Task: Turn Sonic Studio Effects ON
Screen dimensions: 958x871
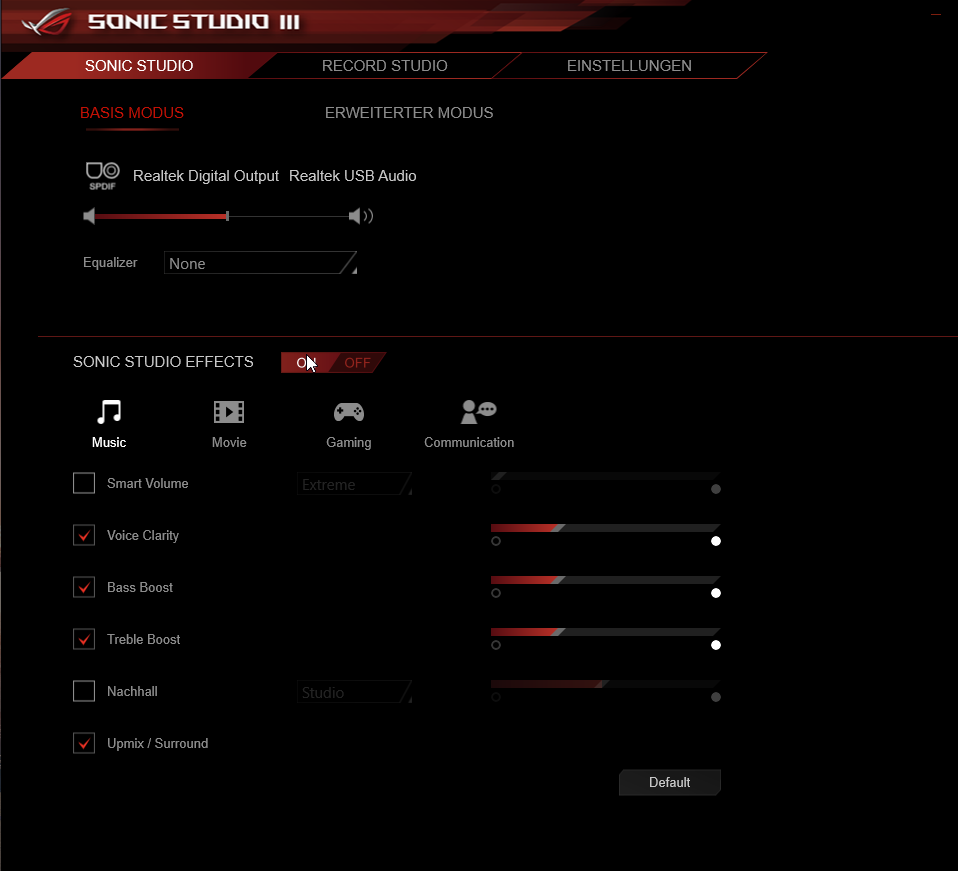Action: pyautogui.click(x=305, y=363)
